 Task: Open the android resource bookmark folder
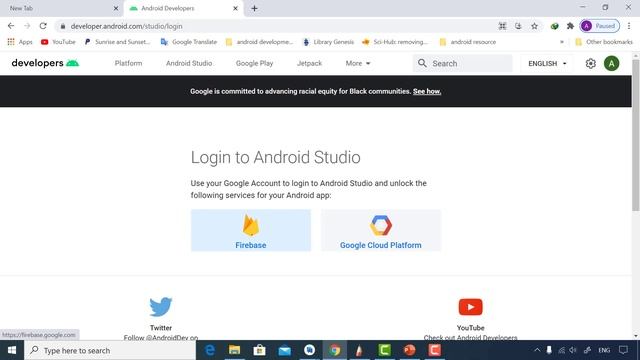[x=468, y=42]
